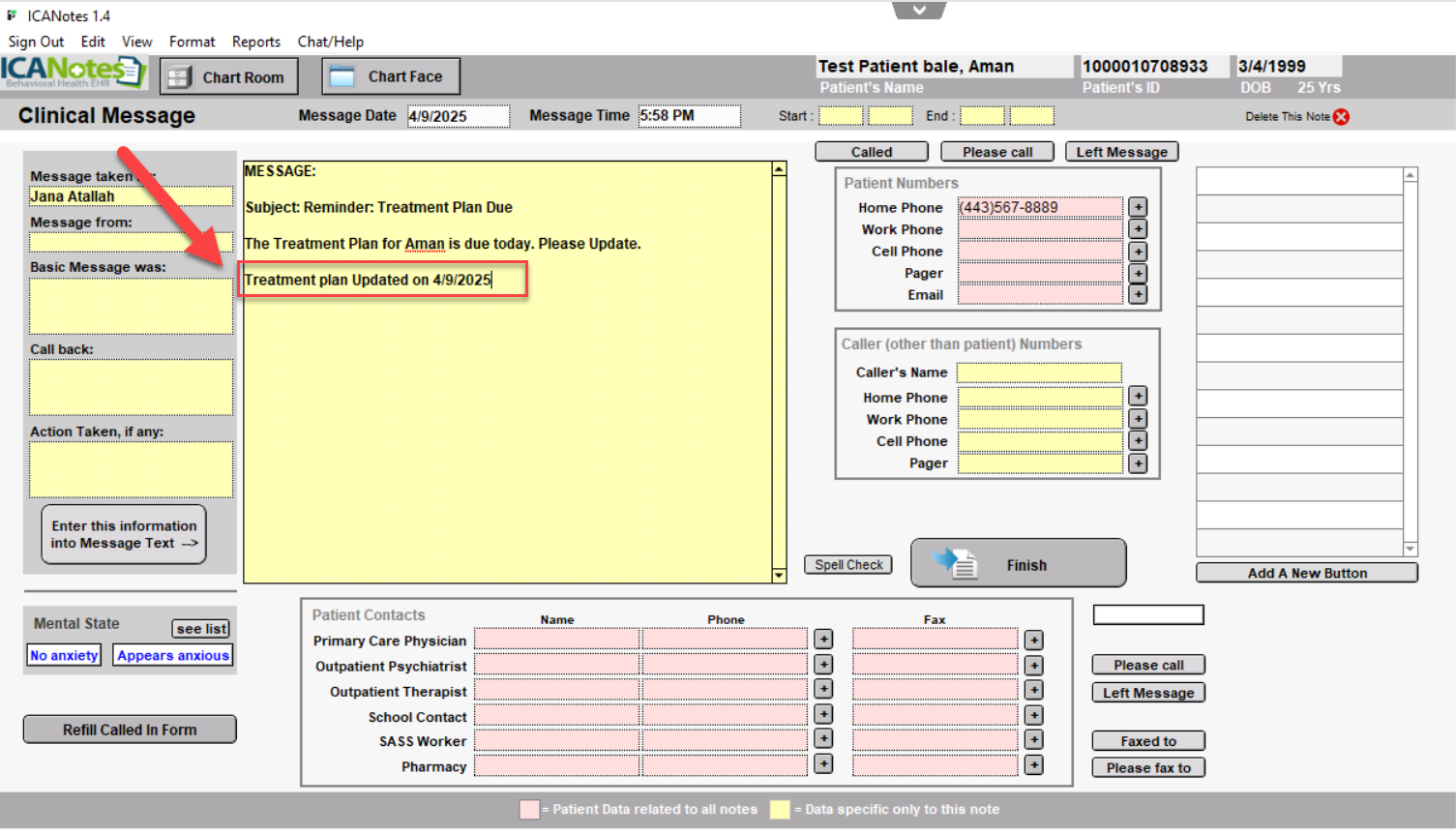Click the Finish button with document icon
1456x835 pixels.
(x=1018, y=564)
